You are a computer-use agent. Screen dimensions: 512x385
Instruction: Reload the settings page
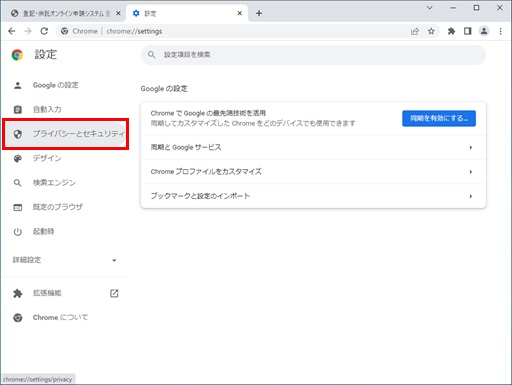click(x=44, y=31)
